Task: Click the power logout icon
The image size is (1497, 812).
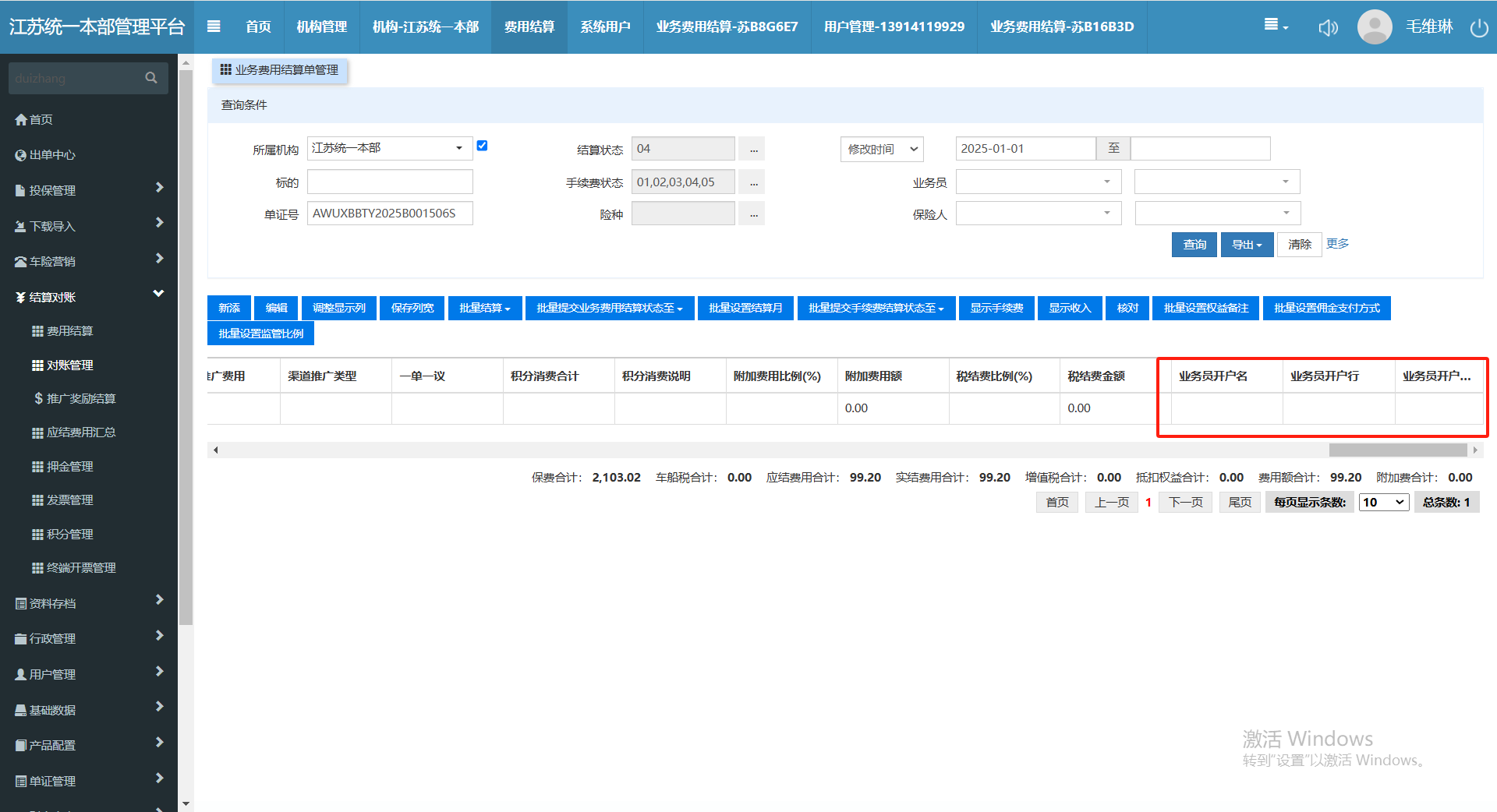Action: point(1478,28)
